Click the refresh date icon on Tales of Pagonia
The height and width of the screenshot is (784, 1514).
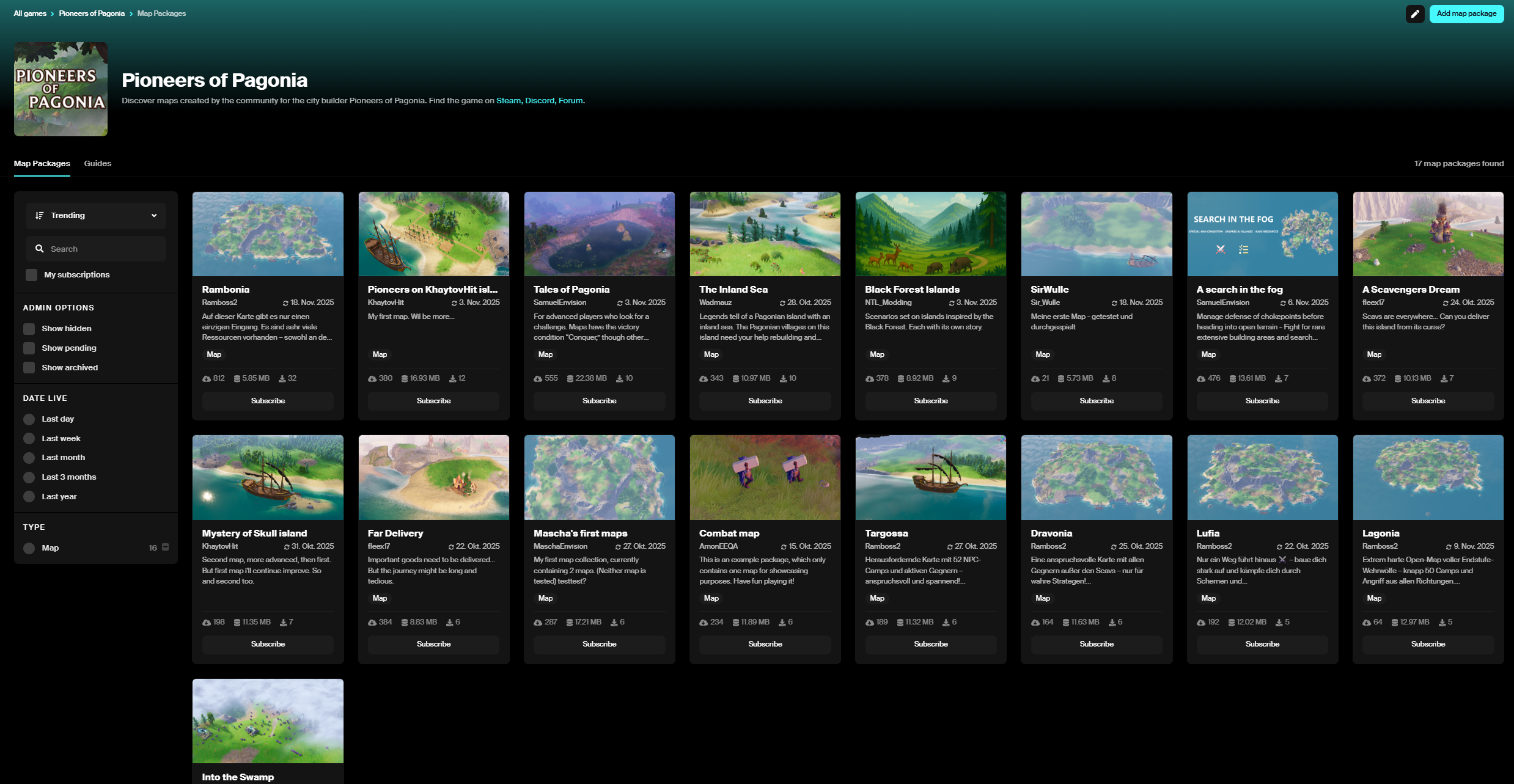(620, 303)
